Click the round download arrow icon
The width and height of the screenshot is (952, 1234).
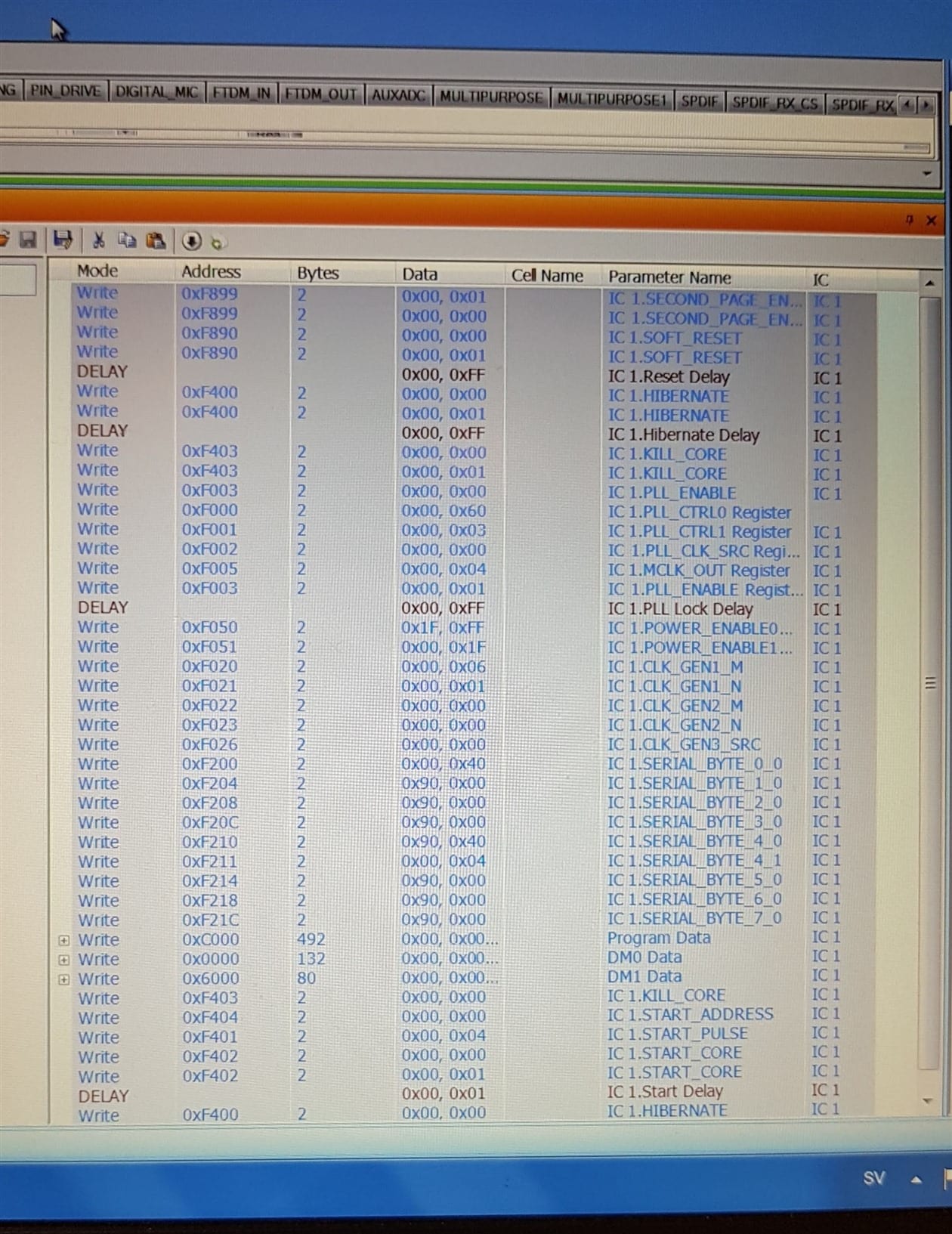click(x=191, y=241)
